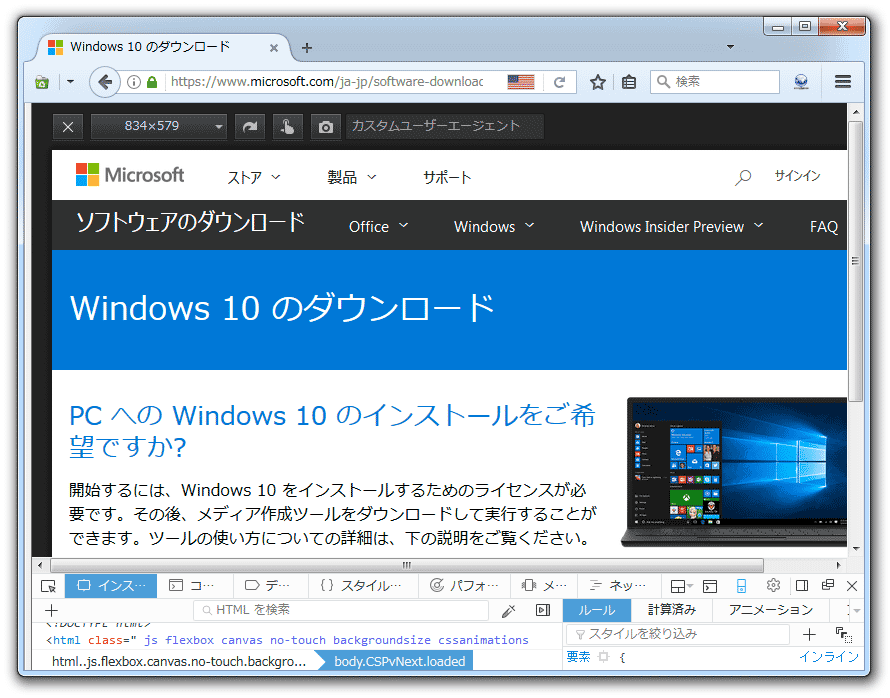890x698 pixels.
Task: Switch to the Inspector tab
Action: (111, 586)
